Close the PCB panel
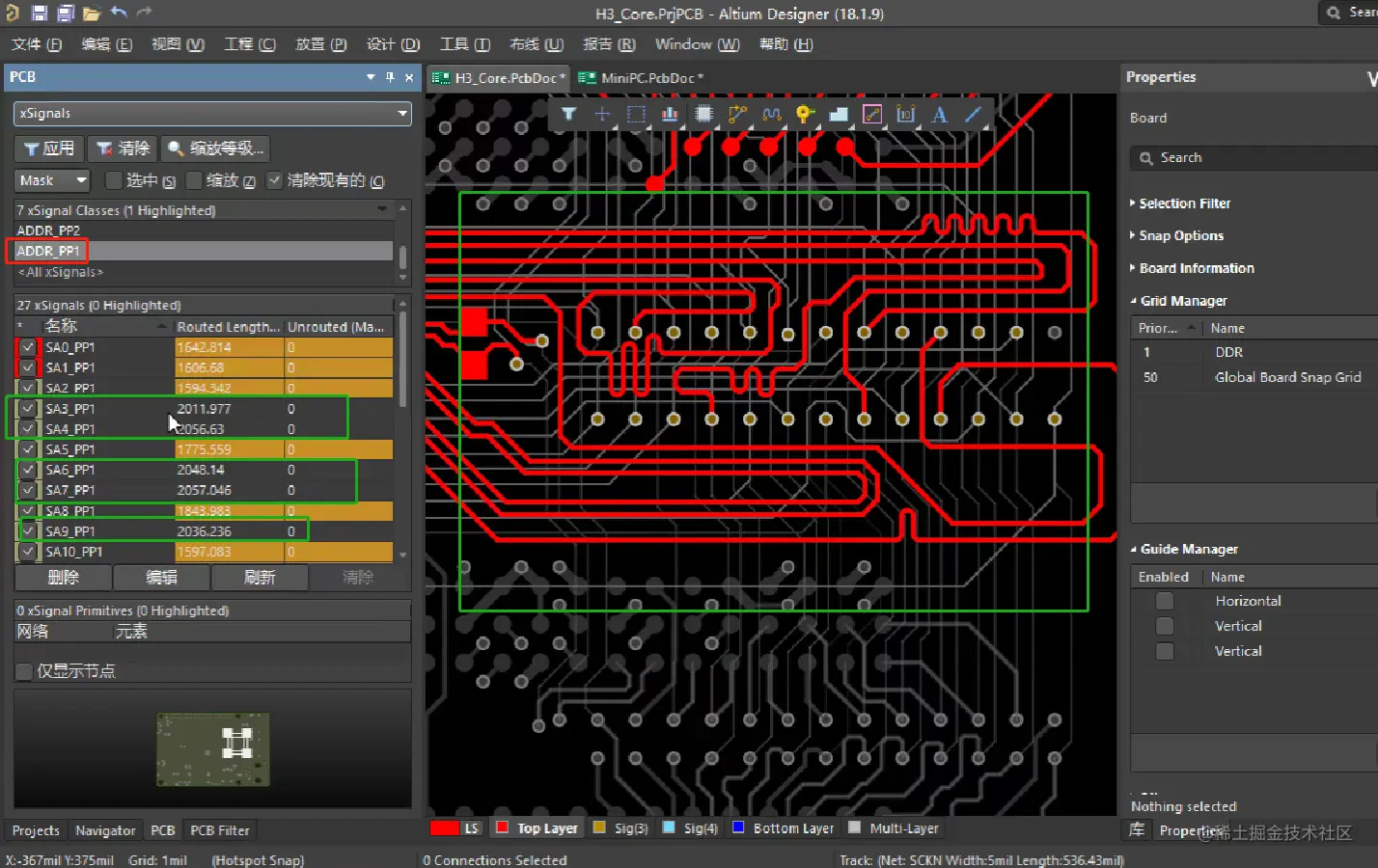Viewport: 1378px width, 868px height. (409, 77)
